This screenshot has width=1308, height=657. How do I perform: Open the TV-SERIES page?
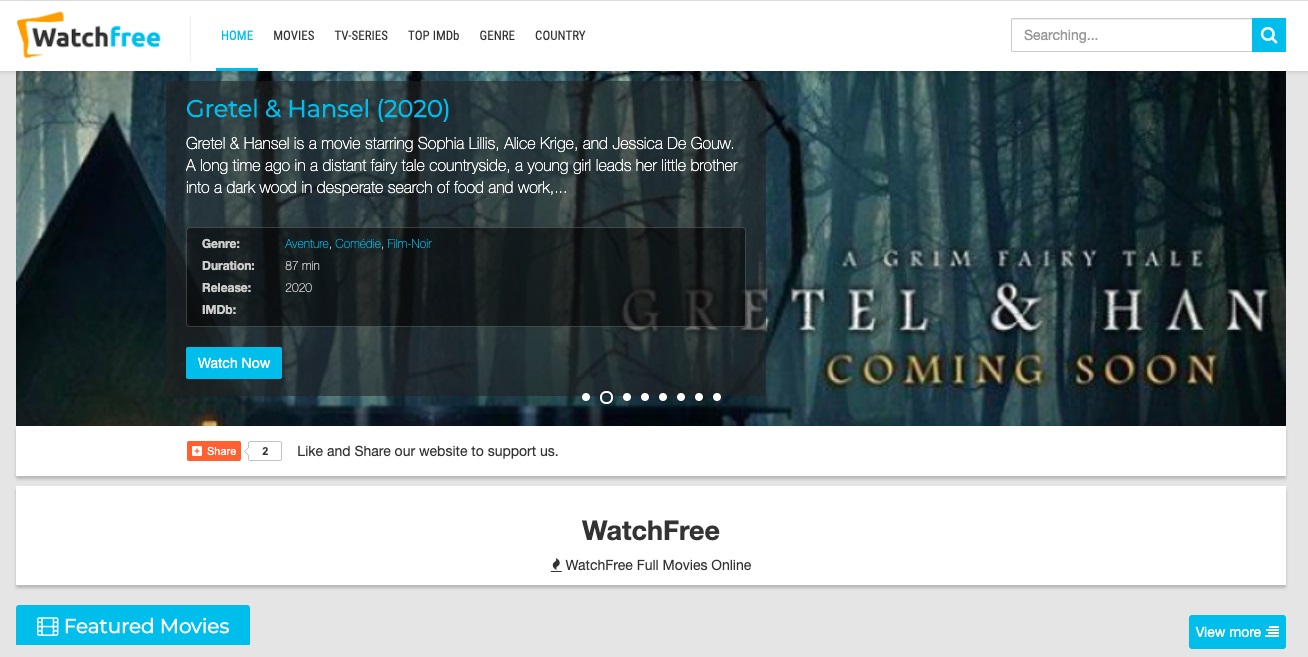(x=361, y=36)
